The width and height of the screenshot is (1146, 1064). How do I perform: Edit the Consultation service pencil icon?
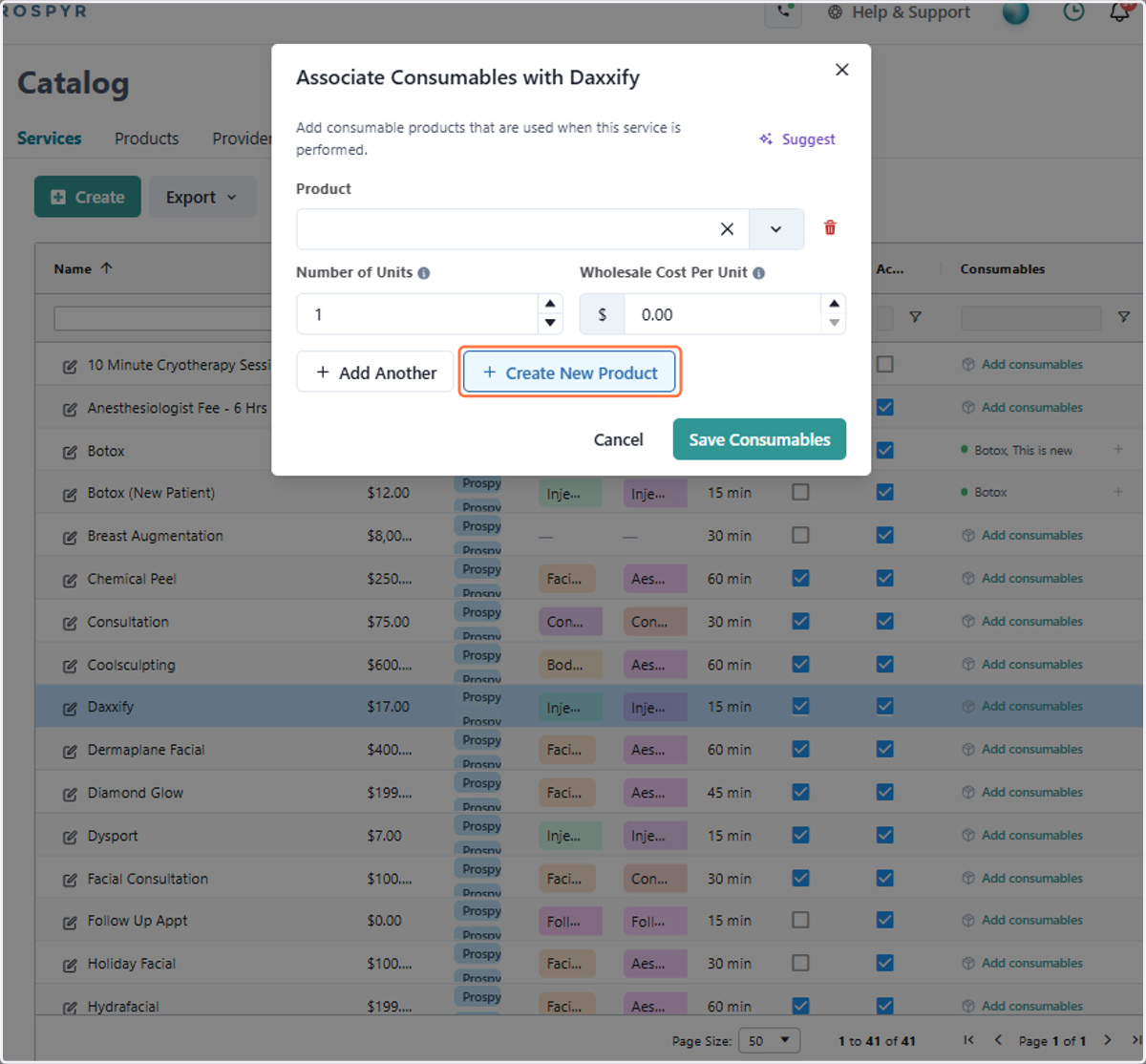[x=70, y=624]
